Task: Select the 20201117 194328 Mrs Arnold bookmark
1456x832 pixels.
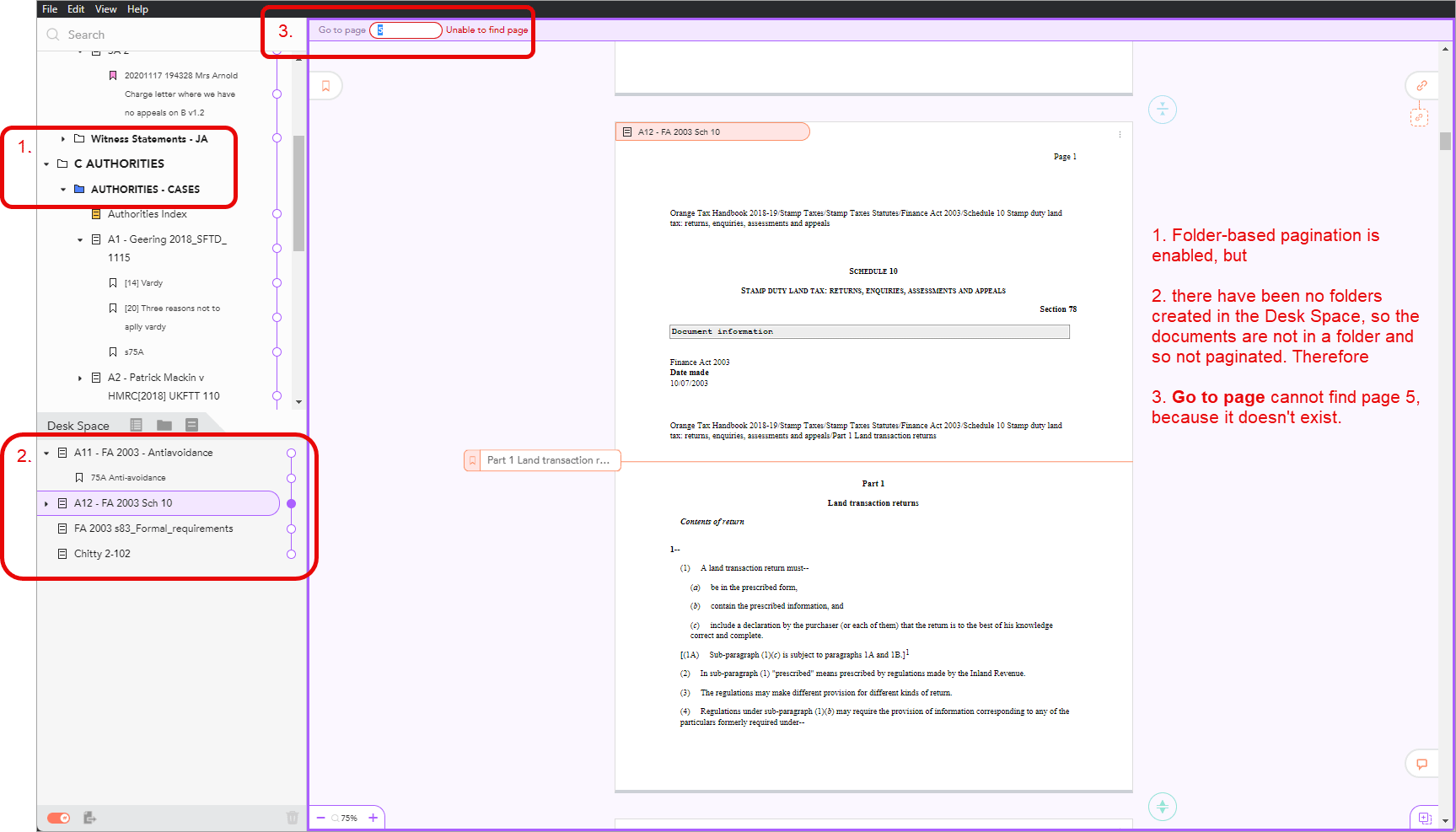Action: (x=180, y=94)
